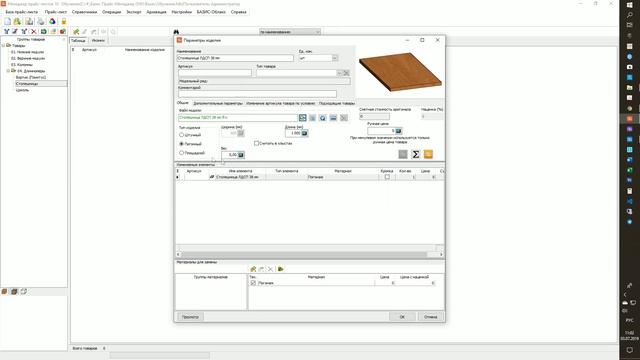Screen dimensions: 640x360
Task: Click the Windows Start button
Action: 630,4
